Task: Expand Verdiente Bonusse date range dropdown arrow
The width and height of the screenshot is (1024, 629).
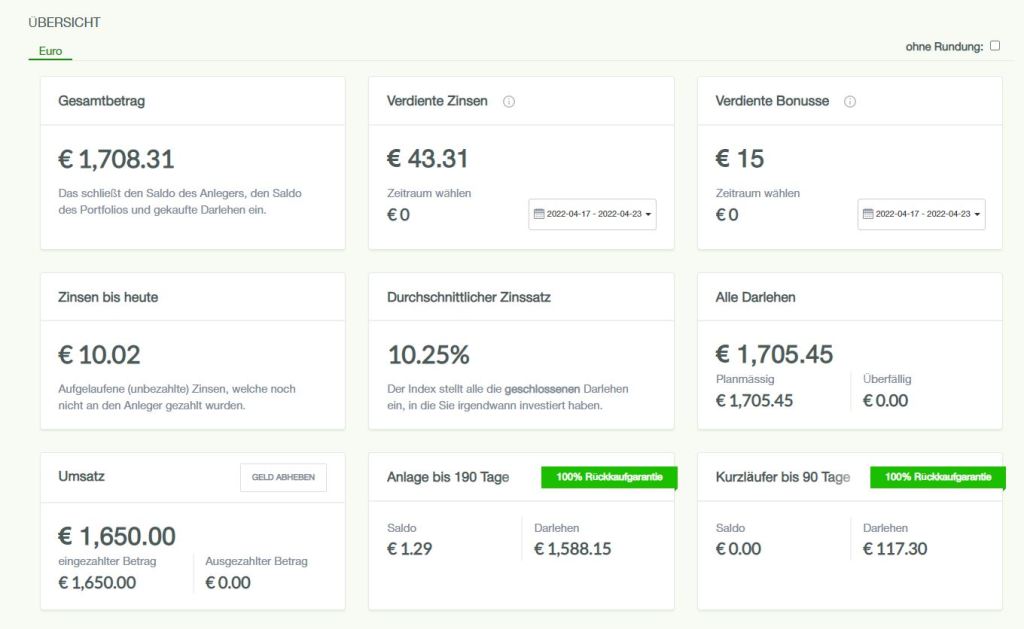Action: pos(978,214)
